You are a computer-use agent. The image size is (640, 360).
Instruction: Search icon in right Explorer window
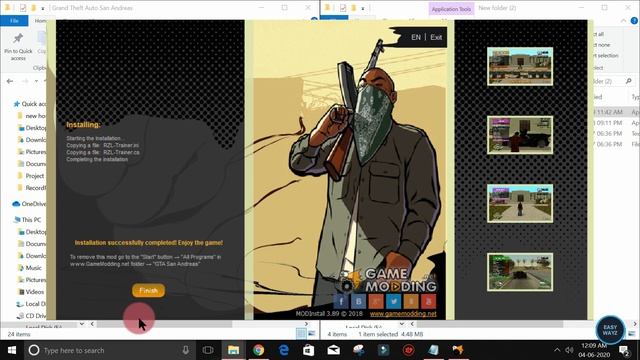(629, 81)
